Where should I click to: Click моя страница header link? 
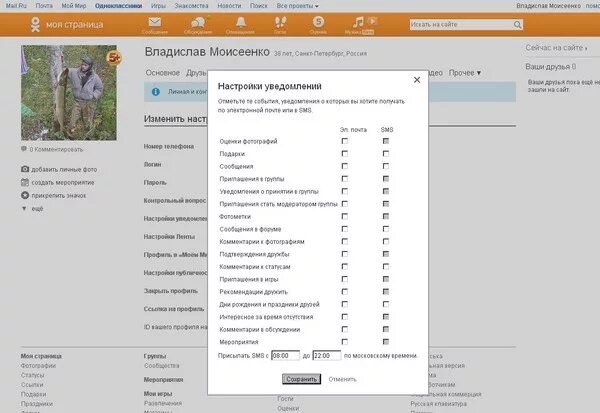[x=75, y=24]
